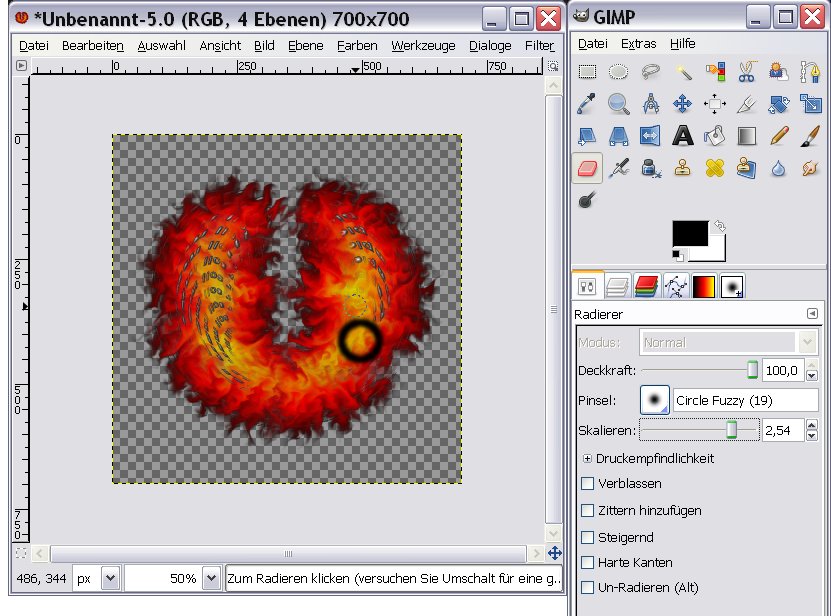This screenshot has width=831, height=616.
Task: Toggle the Steigernd checkbox
Action: coord(587,537)
